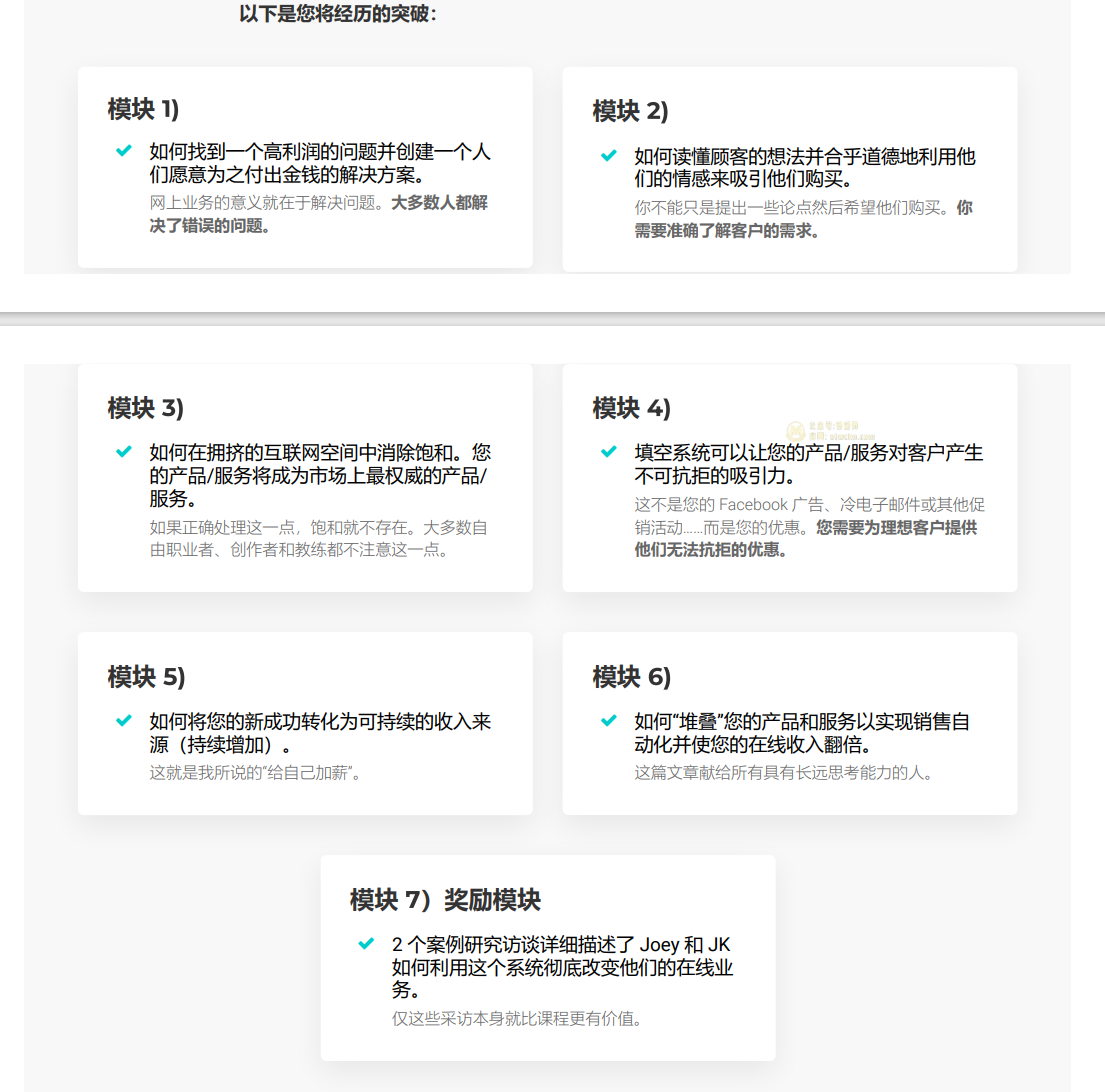Click the 模块 5) heading text

pos(146,676)
